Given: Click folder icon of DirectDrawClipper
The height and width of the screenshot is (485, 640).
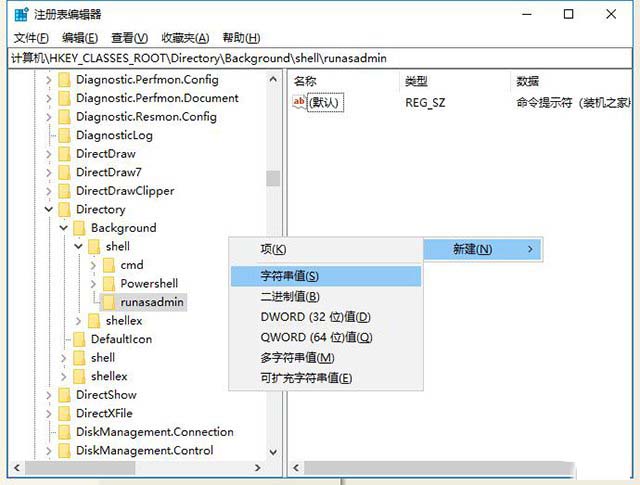Looking at the screenshot, I should click(x=64, y=191).
